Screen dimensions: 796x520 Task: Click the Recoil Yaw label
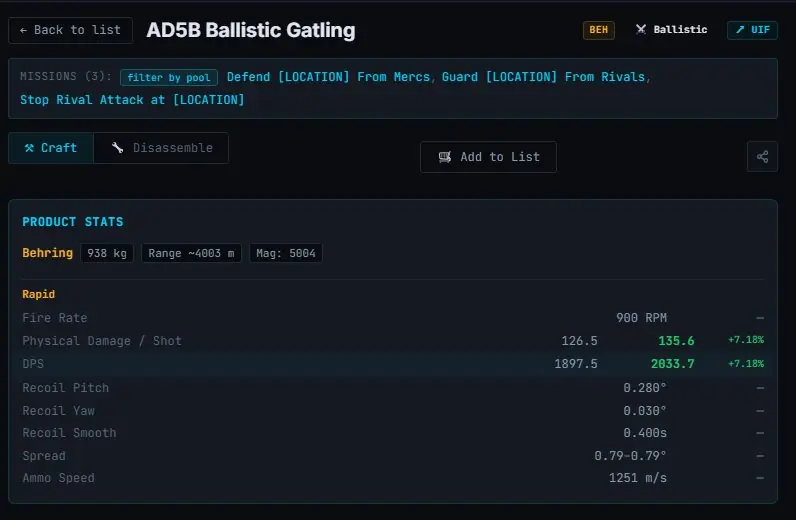point(58,410)
